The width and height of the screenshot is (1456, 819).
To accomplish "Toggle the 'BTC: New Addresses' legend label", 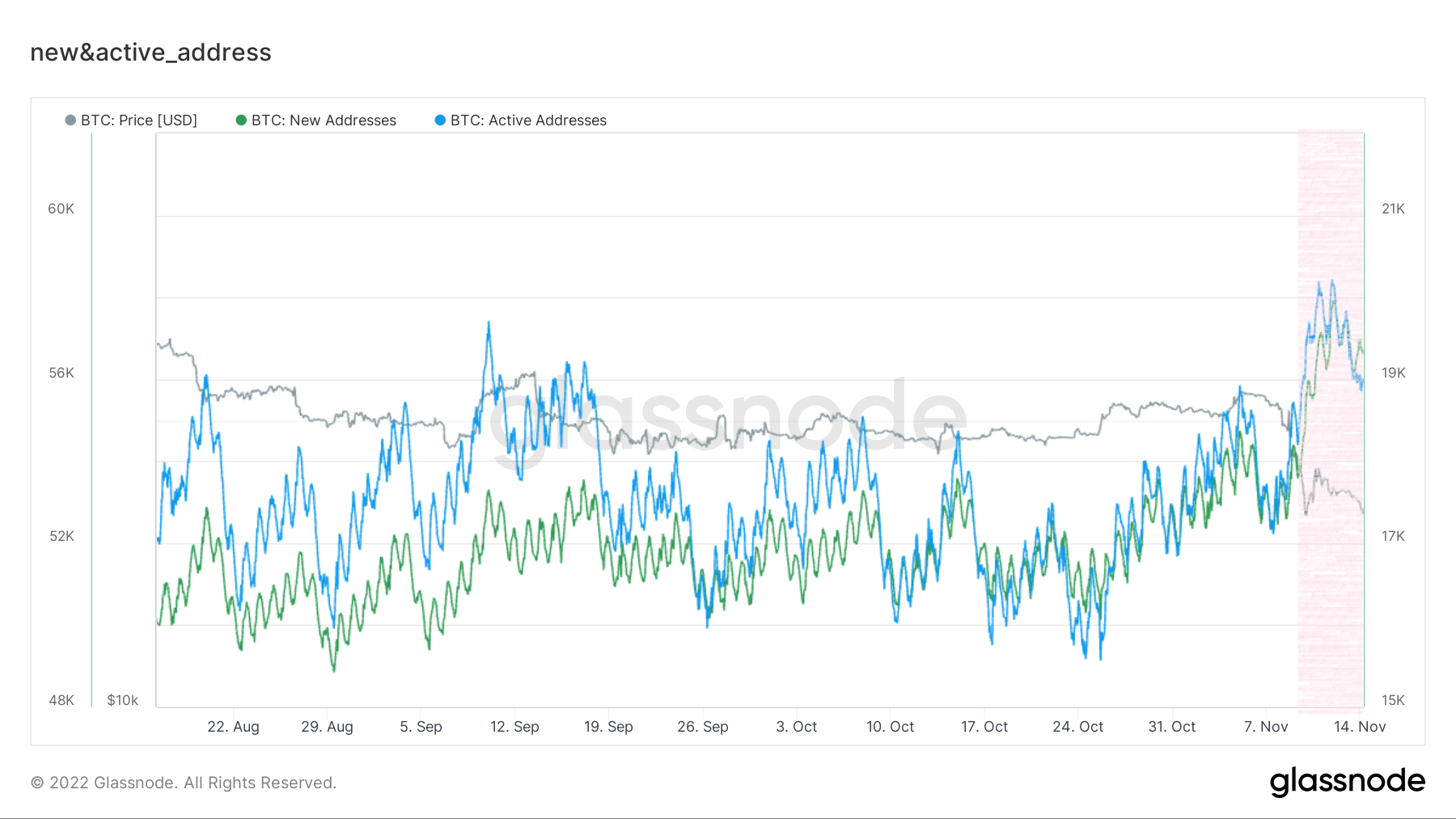I will coord(324,120).
